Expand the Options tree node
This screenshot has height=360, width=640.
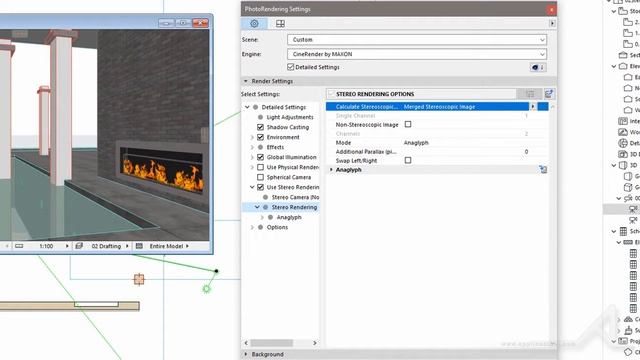252,227
